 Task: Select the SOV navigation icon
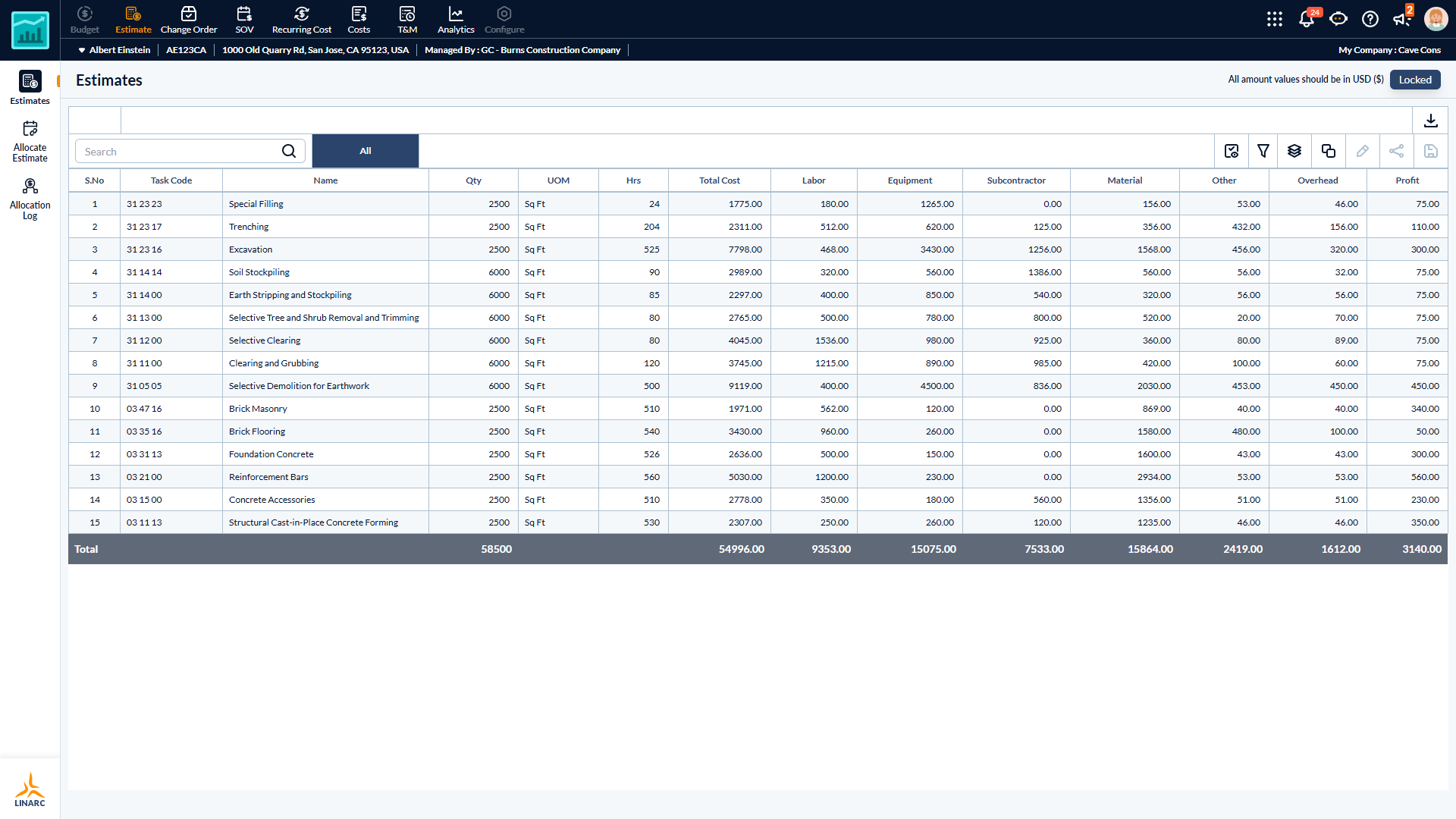[244, 20]
